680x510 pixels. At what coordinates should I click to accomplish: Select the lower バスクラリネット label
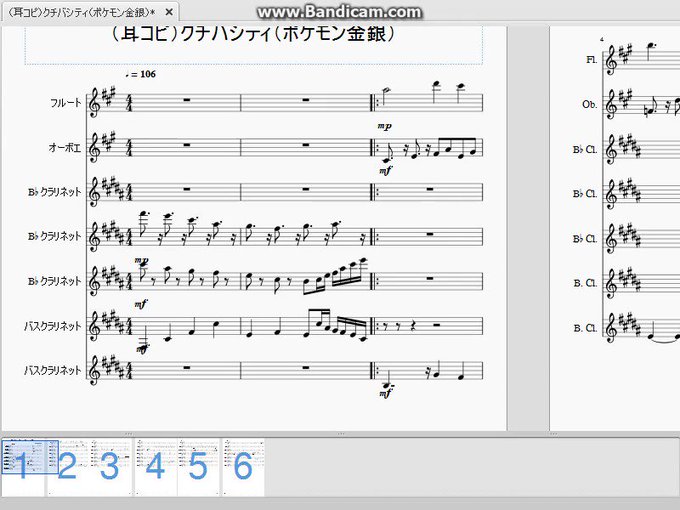click(x=52, y=371)
